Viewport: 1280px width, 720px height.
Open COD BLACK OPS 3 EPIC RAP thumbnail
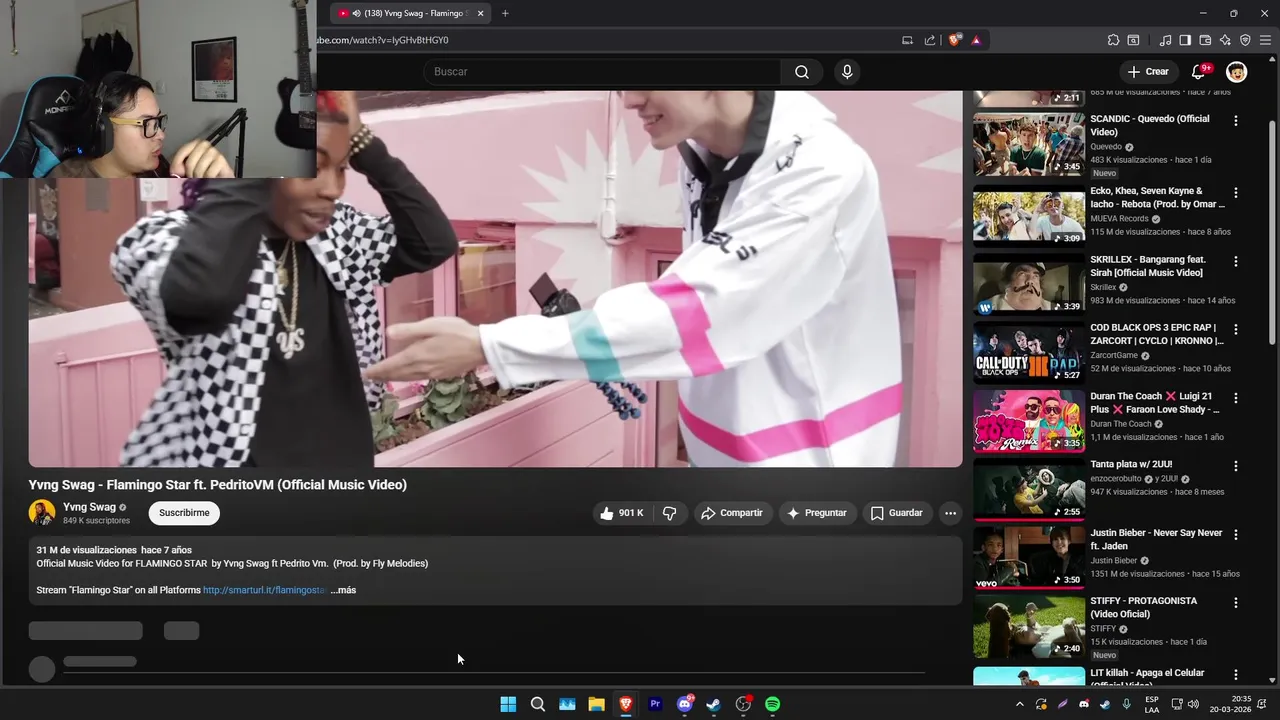tap(1028, 353)
